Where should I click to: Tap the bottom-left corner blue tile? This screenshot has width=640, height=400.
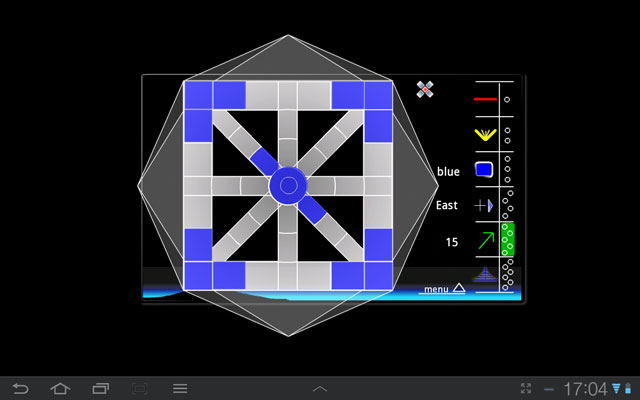coord(198,276)
